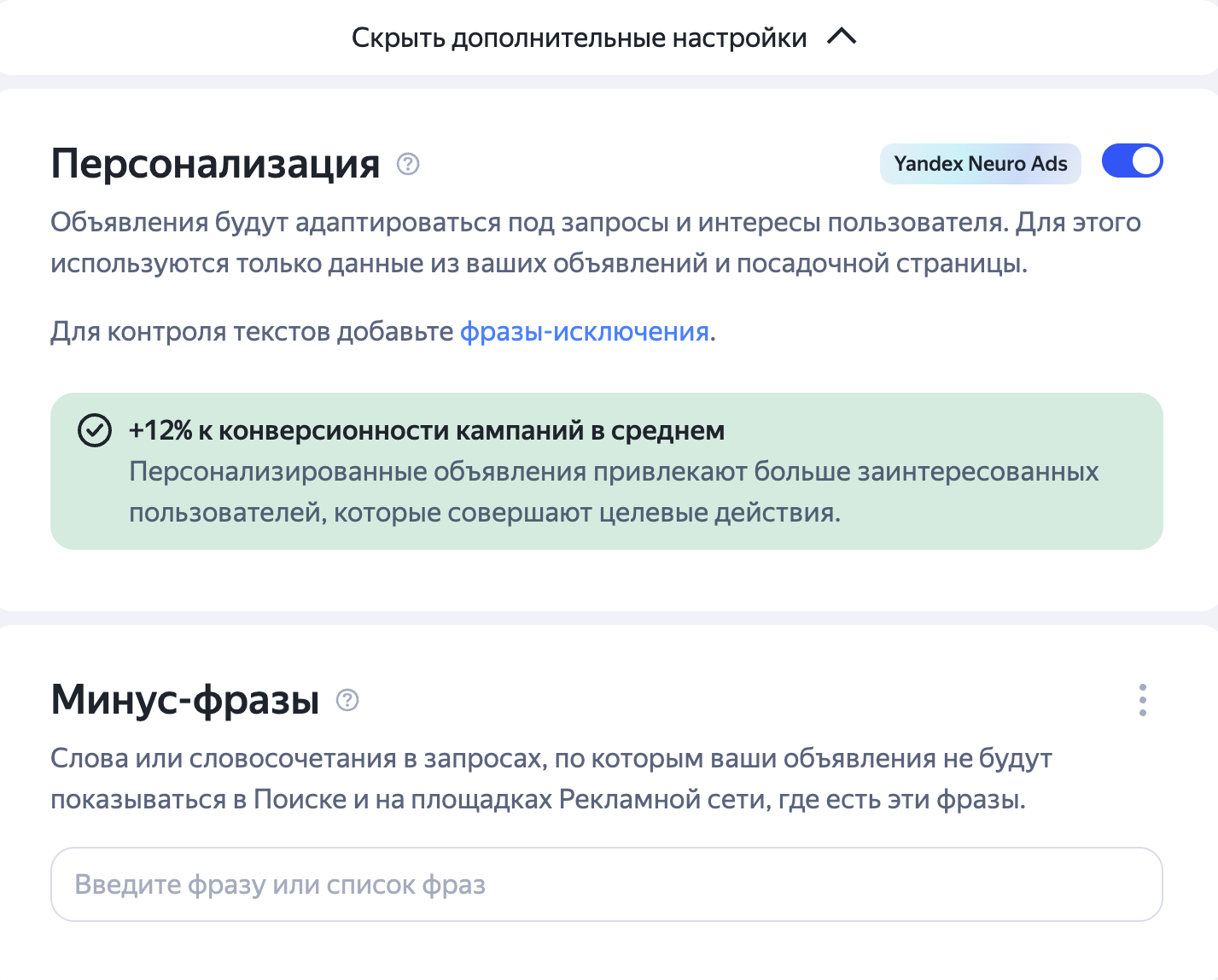Open the three-dot menu for Минус-фразы
The height and width of the screenshot is (980, 1218).
coord(1142,700)
